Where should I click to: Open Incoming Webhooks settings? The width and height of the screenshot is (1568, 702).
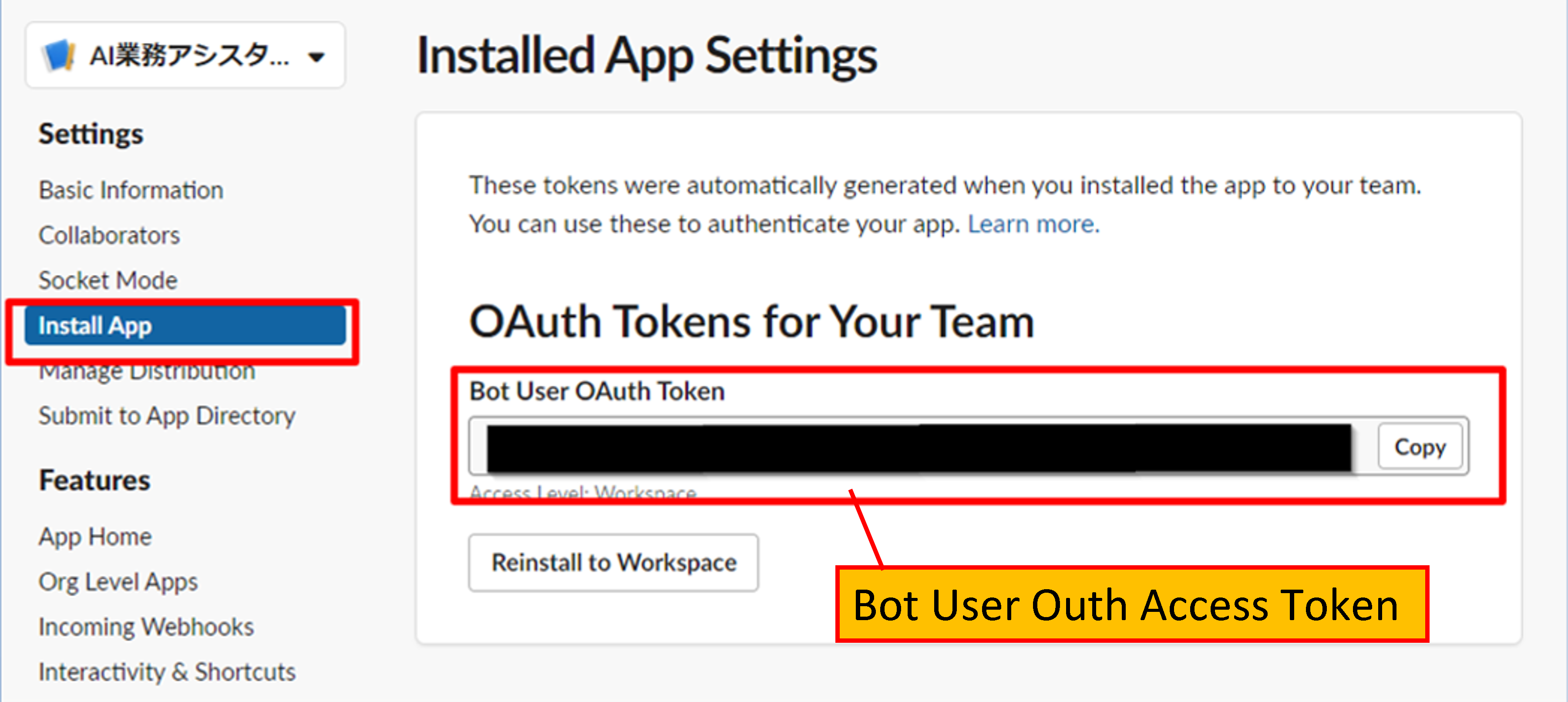click(146, 627)
